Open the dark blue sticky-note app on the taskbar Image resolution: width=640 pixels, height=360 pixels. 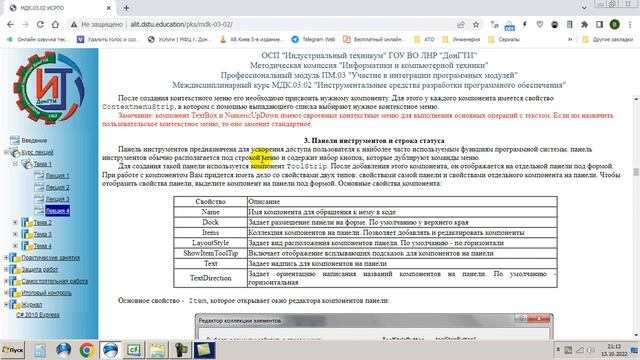pos(204,350)
